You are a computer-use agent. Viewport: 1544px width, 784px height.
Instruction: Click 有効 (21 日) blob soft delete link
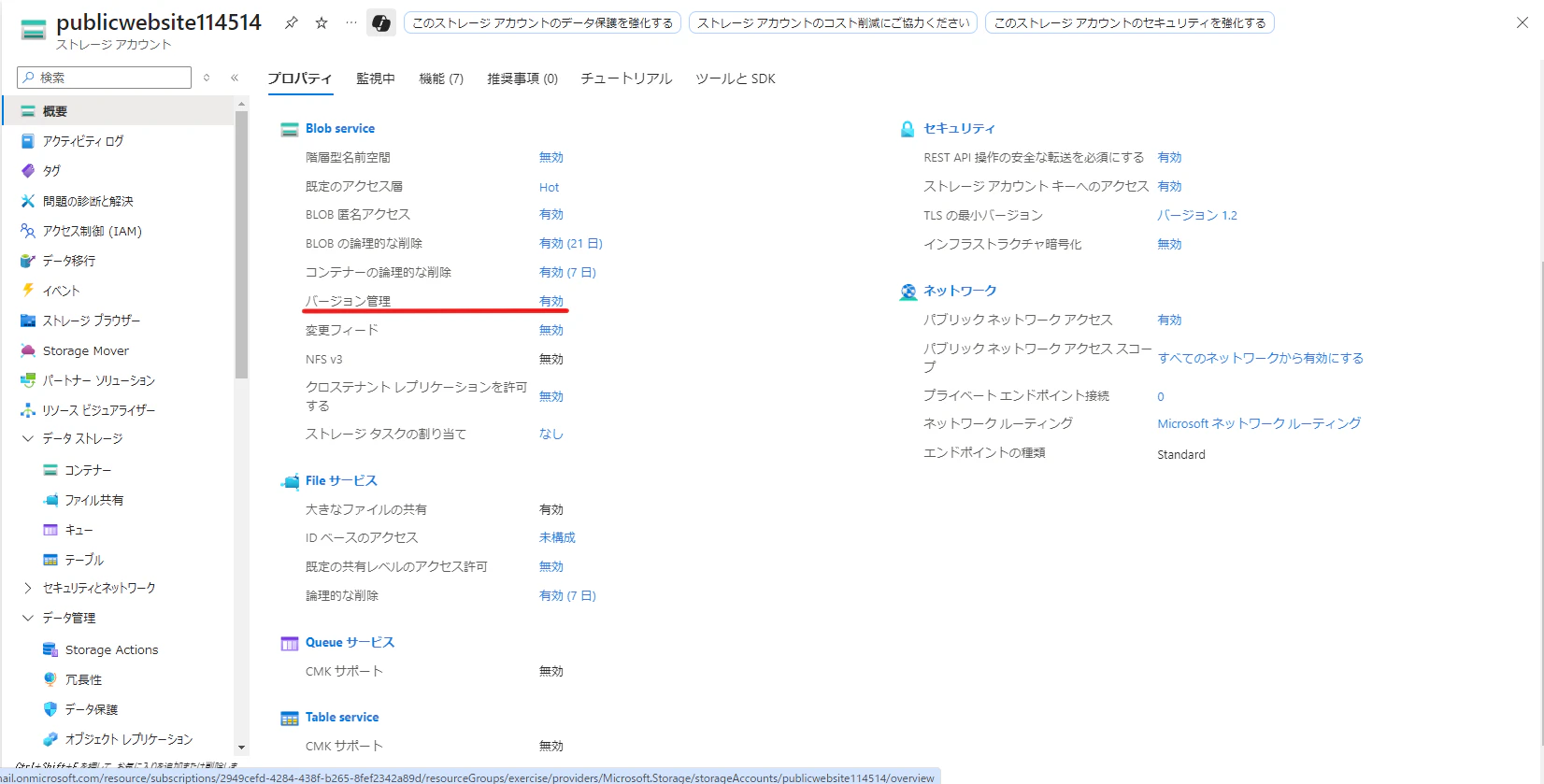tap(571, 243)
